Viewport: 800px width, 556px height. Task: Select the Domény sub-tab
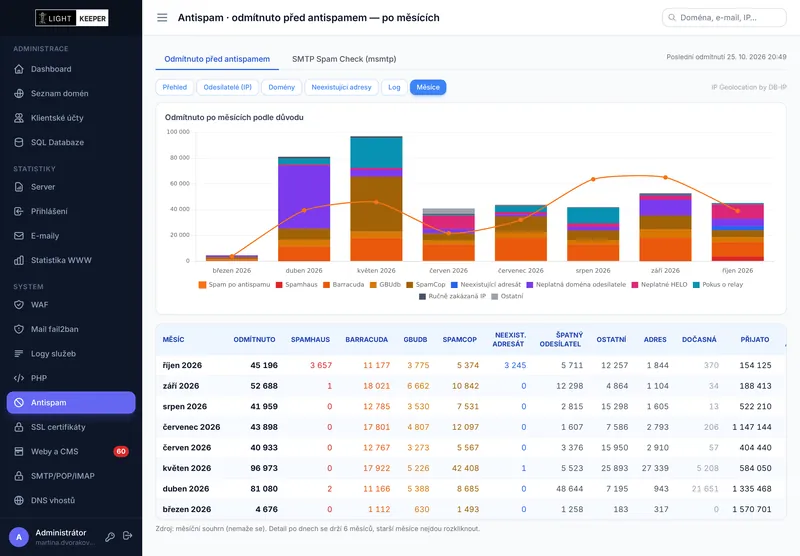click(x=282, y=87)
